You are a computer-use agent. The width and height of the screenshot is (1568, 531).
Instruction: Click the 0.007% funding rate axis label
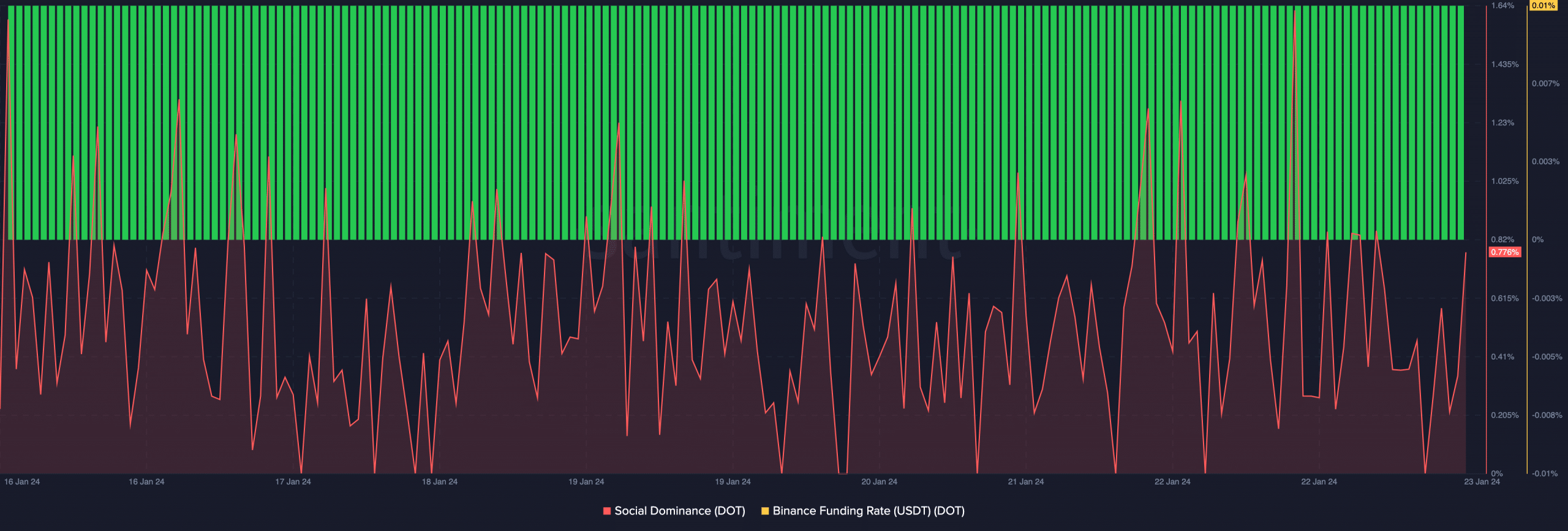[1546, 84]
